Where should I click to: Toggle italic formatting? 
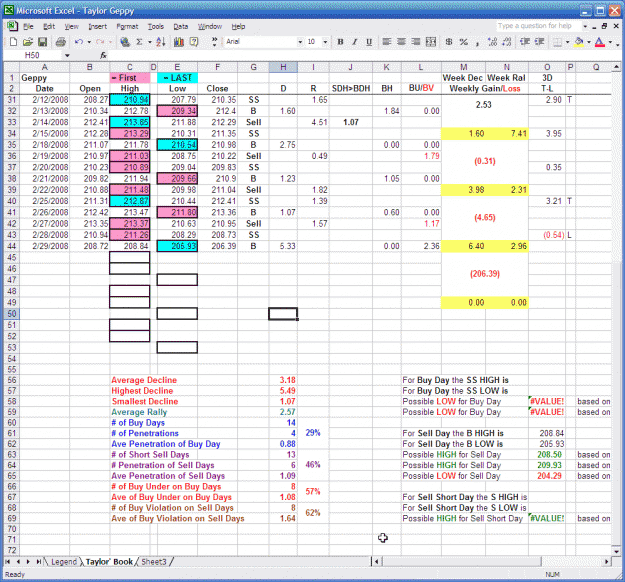coord(354,42)
